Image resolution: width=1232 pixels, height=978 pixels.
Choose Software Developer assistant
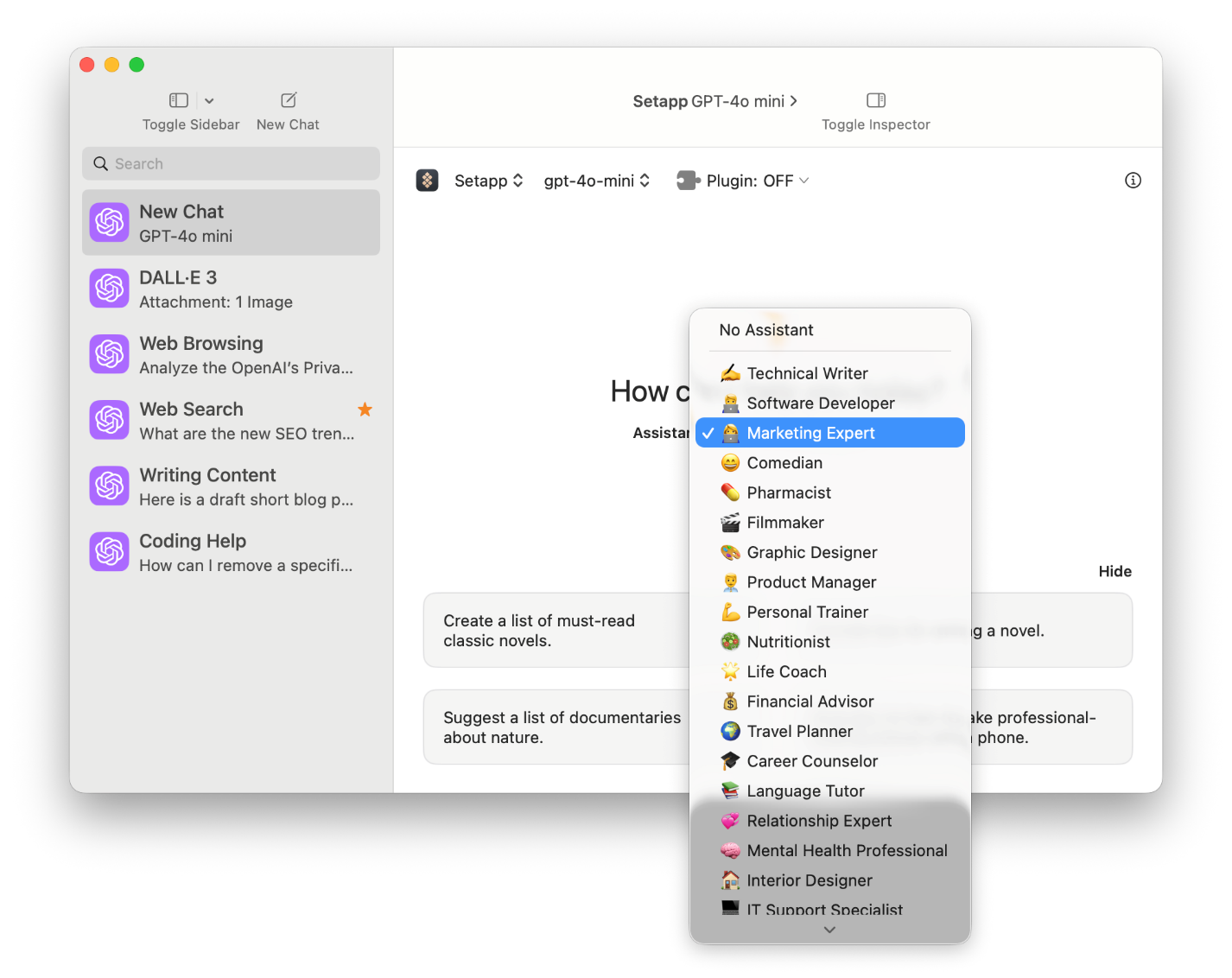[830, 403]
